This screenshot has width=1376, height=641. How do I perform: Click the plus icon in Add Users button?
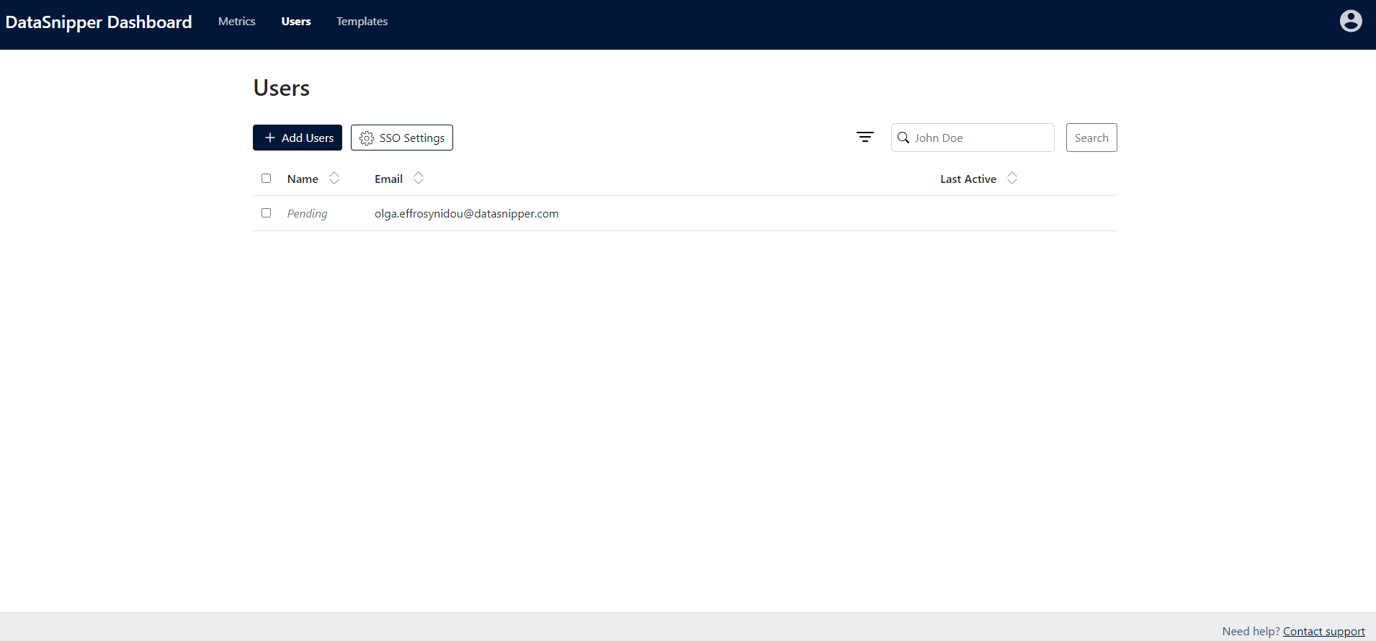point(268,137)
